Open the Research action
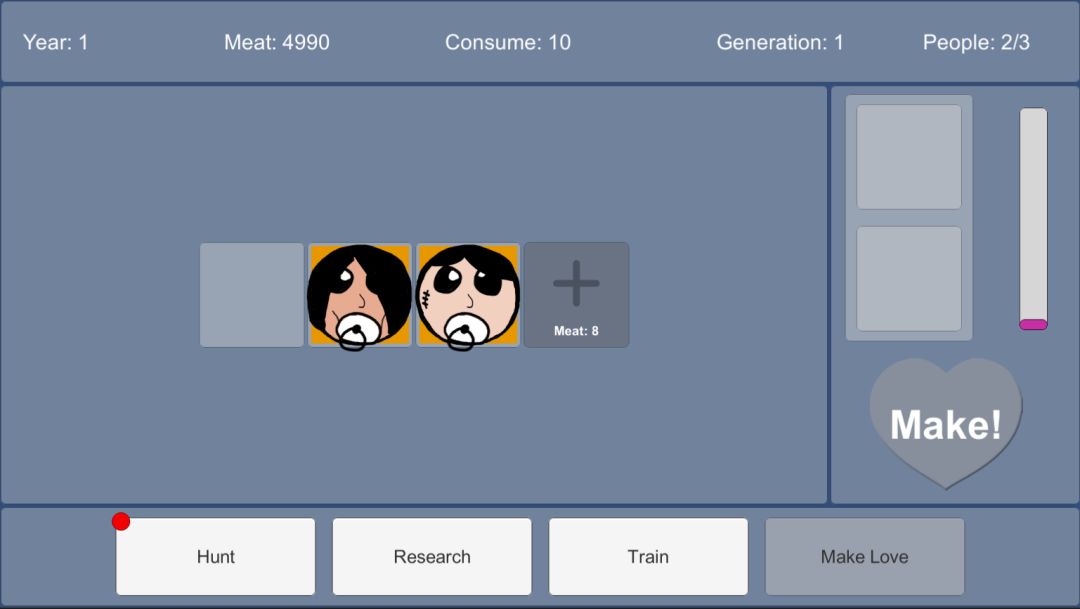Viewport: 1080px width, 609px height. pos(432,557)
